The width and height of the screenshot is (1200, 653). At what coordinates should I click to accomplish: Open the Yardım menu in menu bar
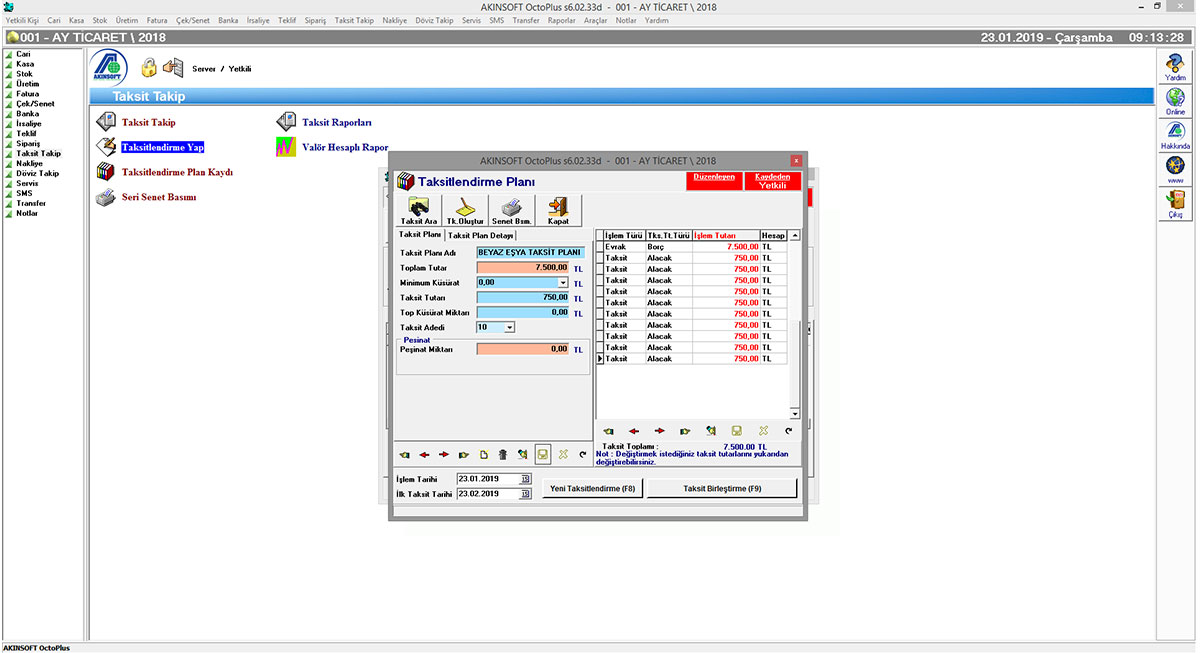pyautogui.click(x=657, y=20)
